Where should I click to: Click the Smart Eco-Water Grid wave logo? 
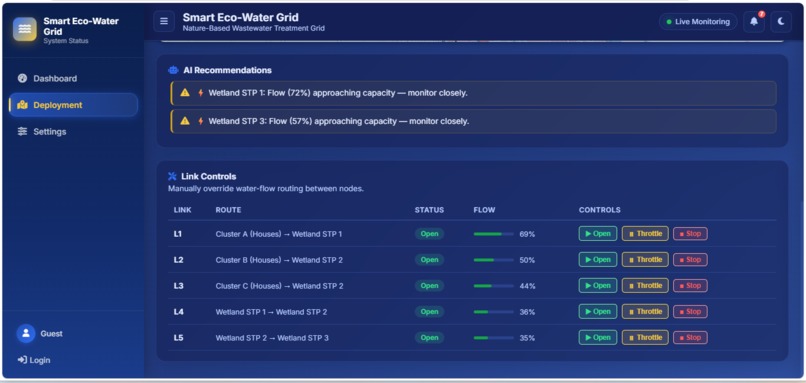tap(25, 29)
